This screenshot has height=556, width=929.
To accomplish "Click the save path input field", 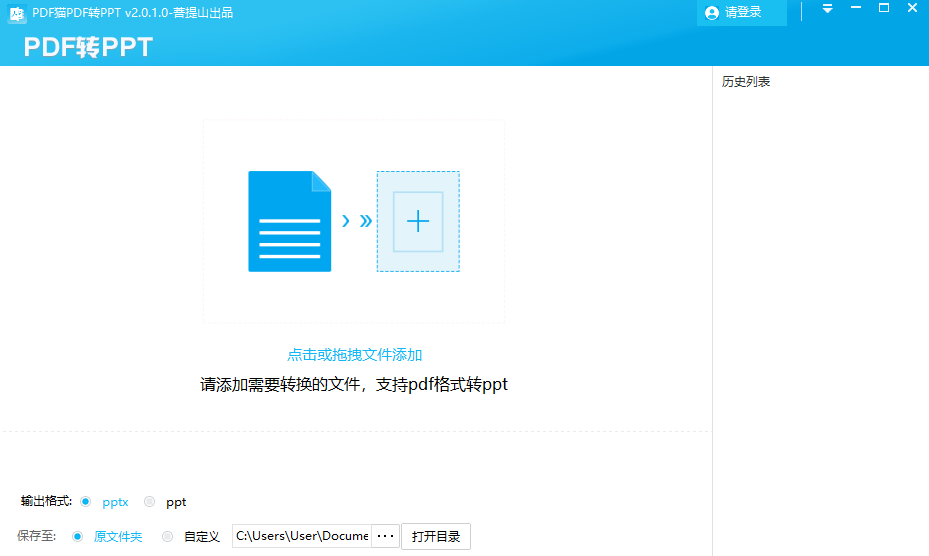I will tap(301, 536).
